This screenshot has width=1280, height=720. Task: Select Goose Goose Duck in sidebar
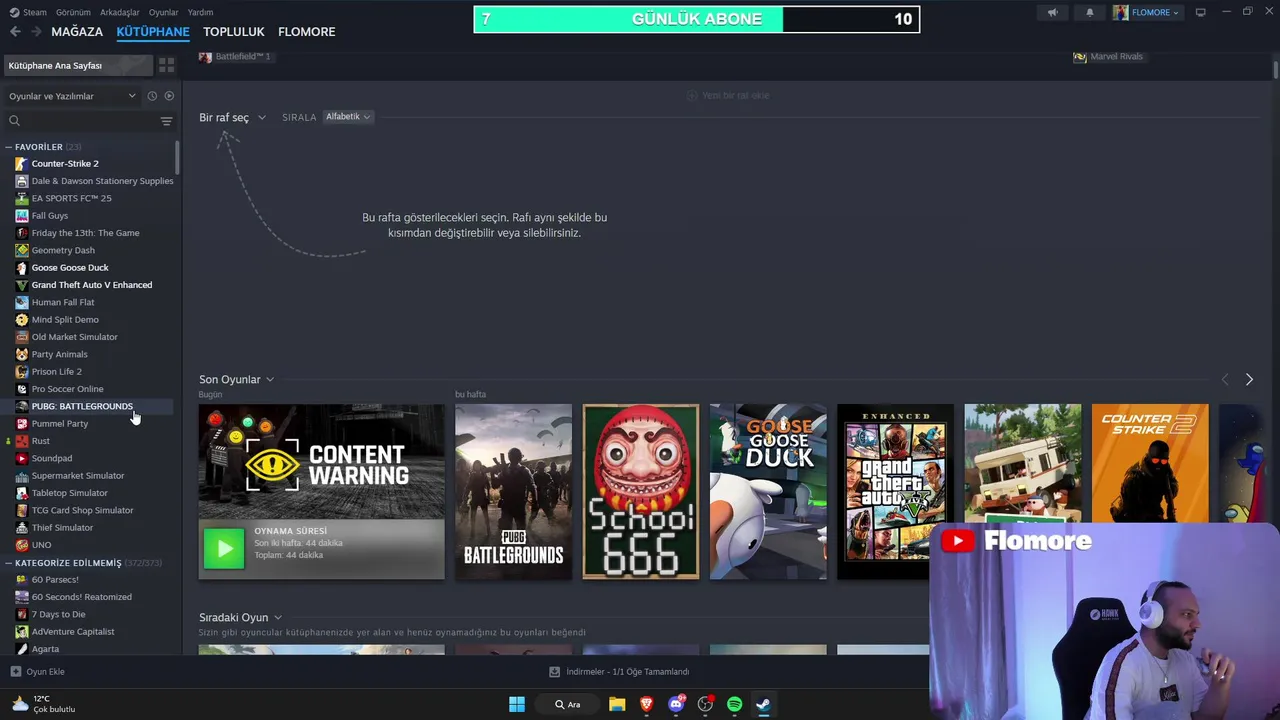[70, 268]
